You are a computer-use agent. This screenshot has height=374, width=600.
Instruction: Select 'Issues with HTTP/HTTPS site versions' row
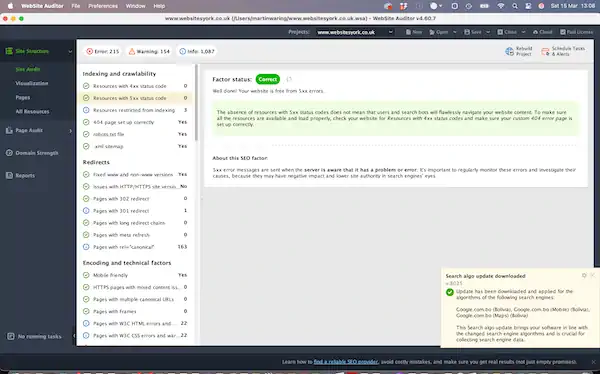pos(135,186)
